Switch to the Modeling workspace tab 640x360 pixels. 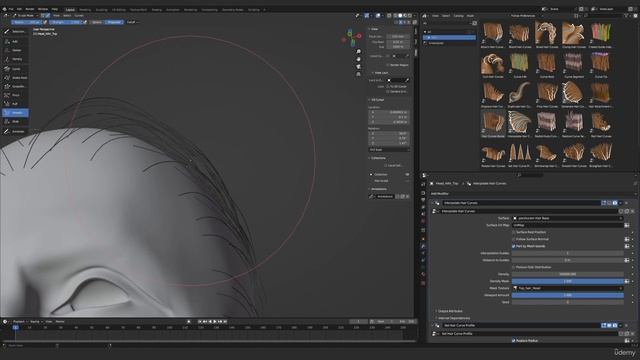[x=85, y=9]
